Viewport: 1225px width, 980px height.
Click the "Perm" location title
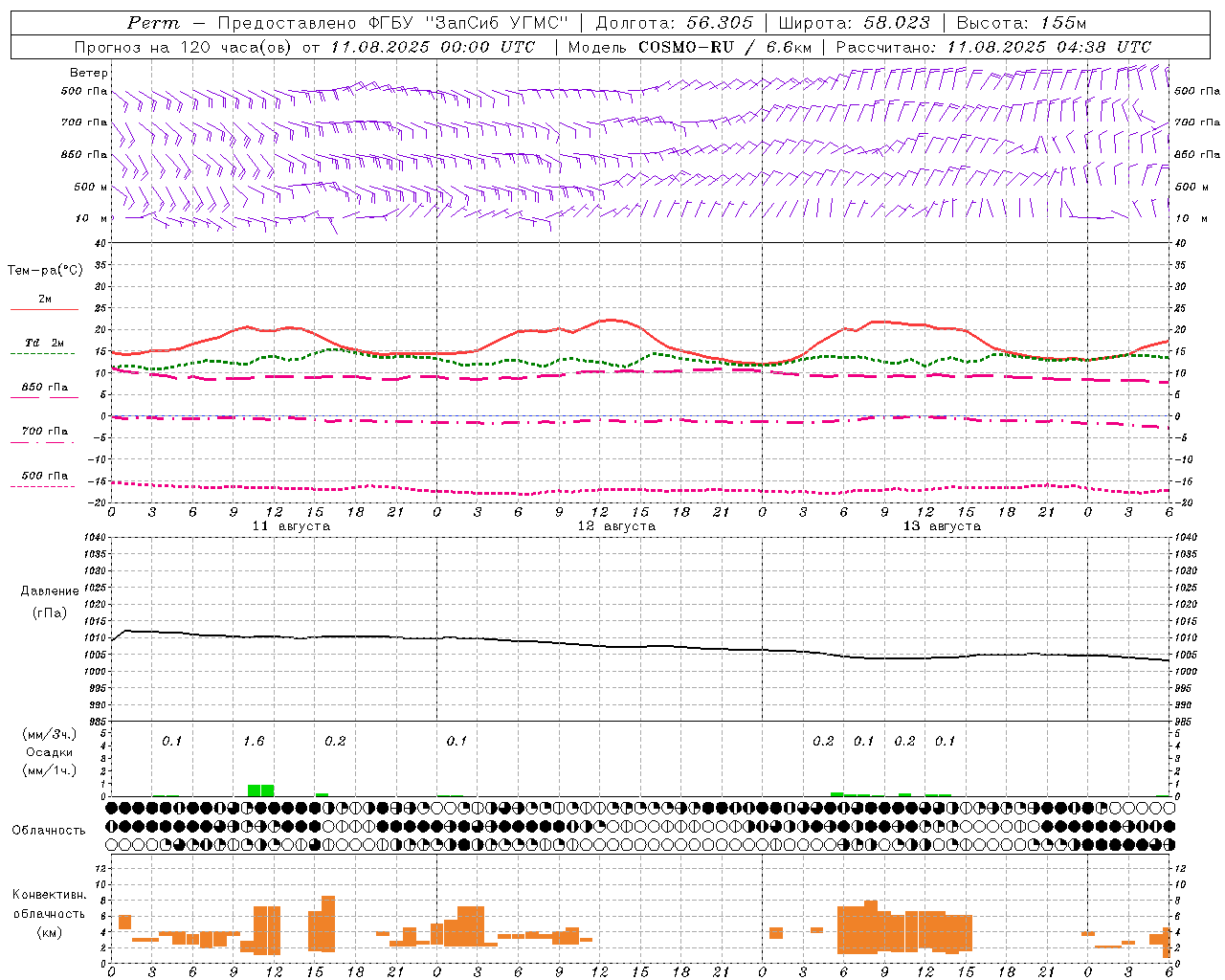pyautogui.click(x=153, y=23)
